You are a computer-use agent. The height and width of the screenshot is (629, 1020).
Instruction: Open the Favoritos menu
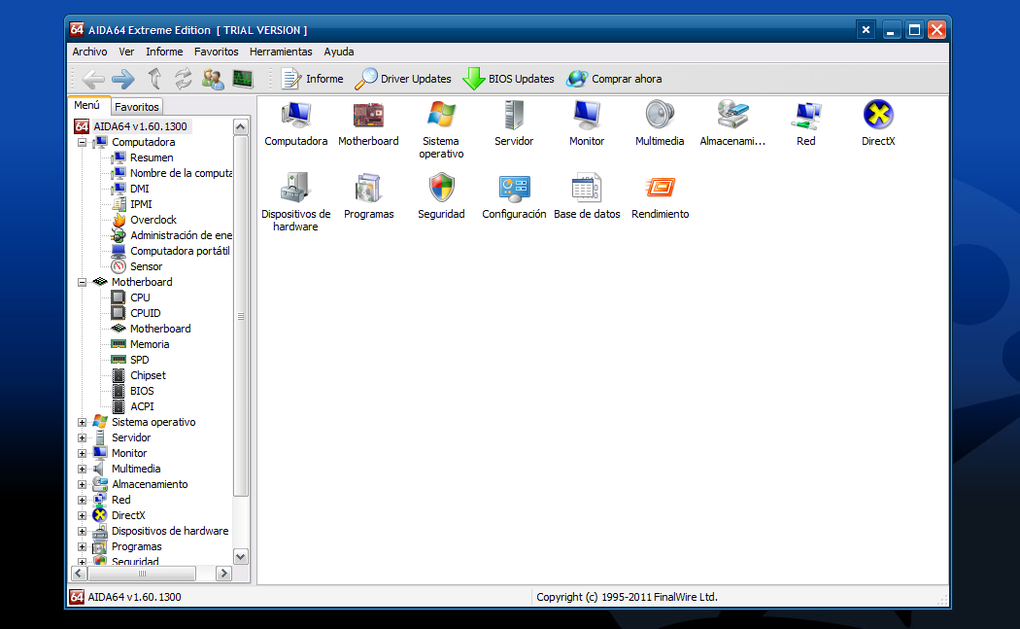(216, 51)
